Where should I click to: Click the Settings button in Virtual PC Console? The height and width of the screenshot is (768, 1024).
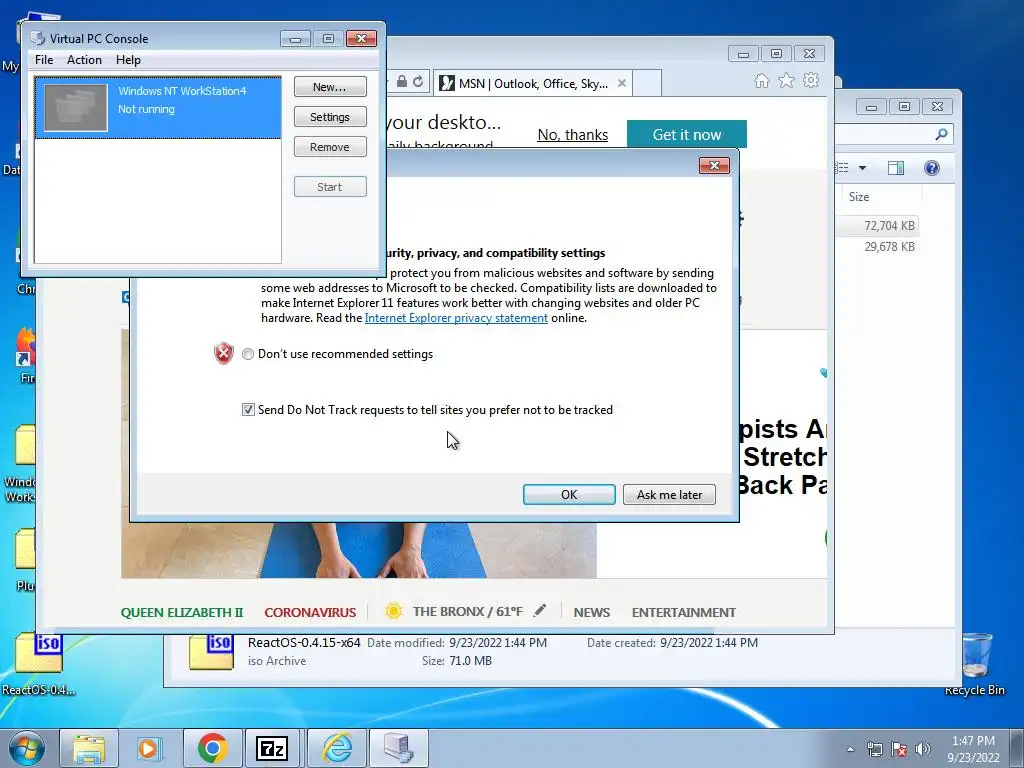330,117
